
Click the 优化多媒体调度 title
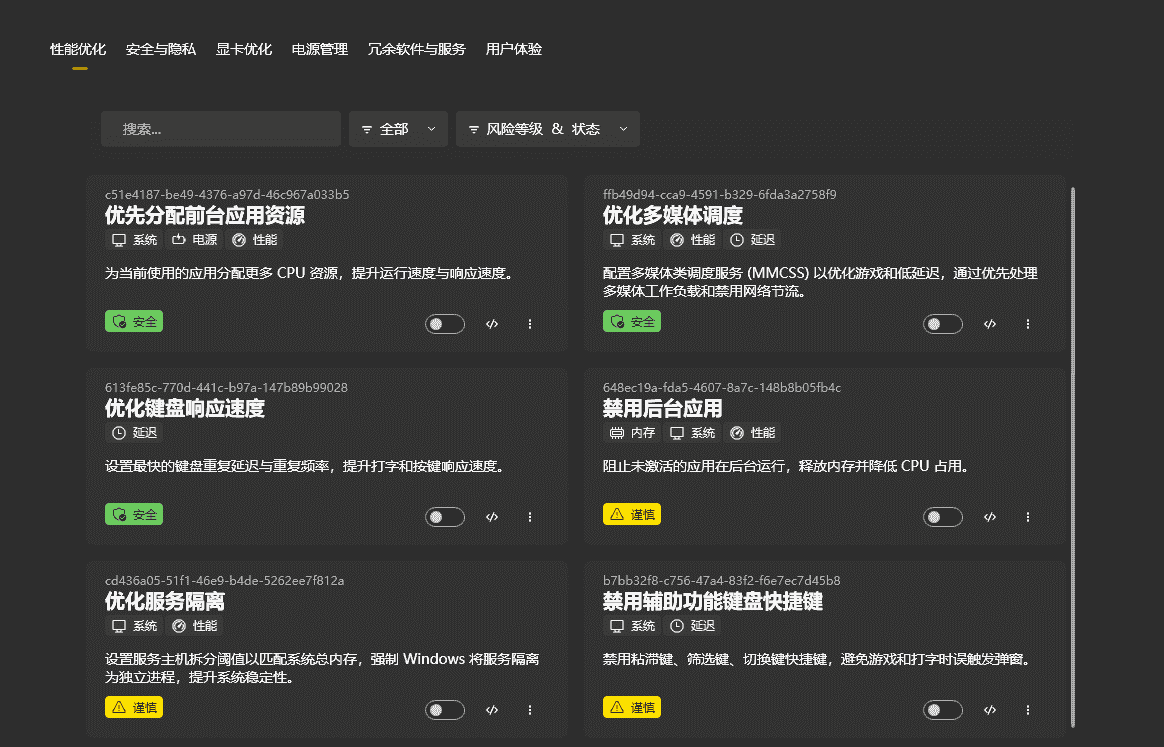point(673,216)
